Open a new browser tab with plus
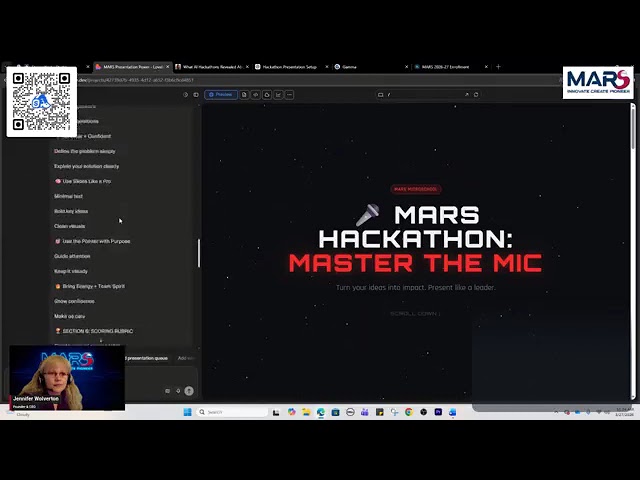Viewport: 640px width, 480px height. tap(498, 67)
